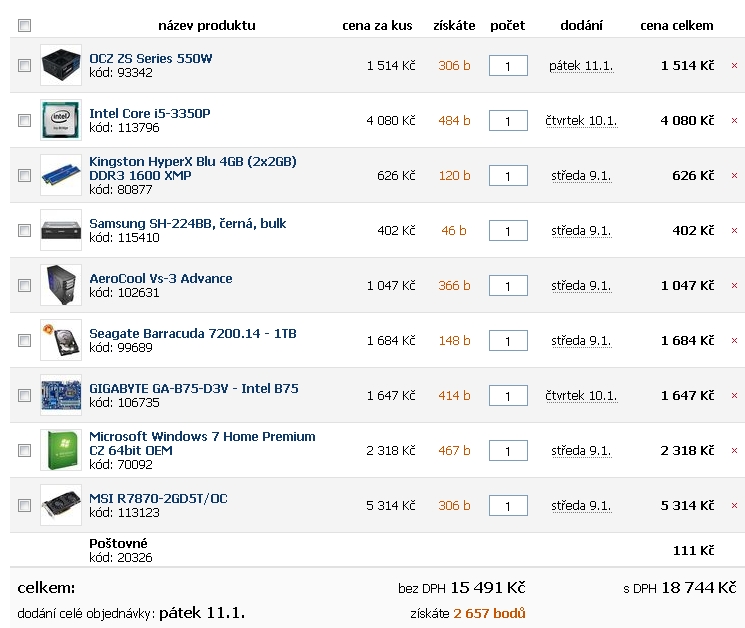Visit MSI R7870-2GD5T/OC product link

point(158,498)
